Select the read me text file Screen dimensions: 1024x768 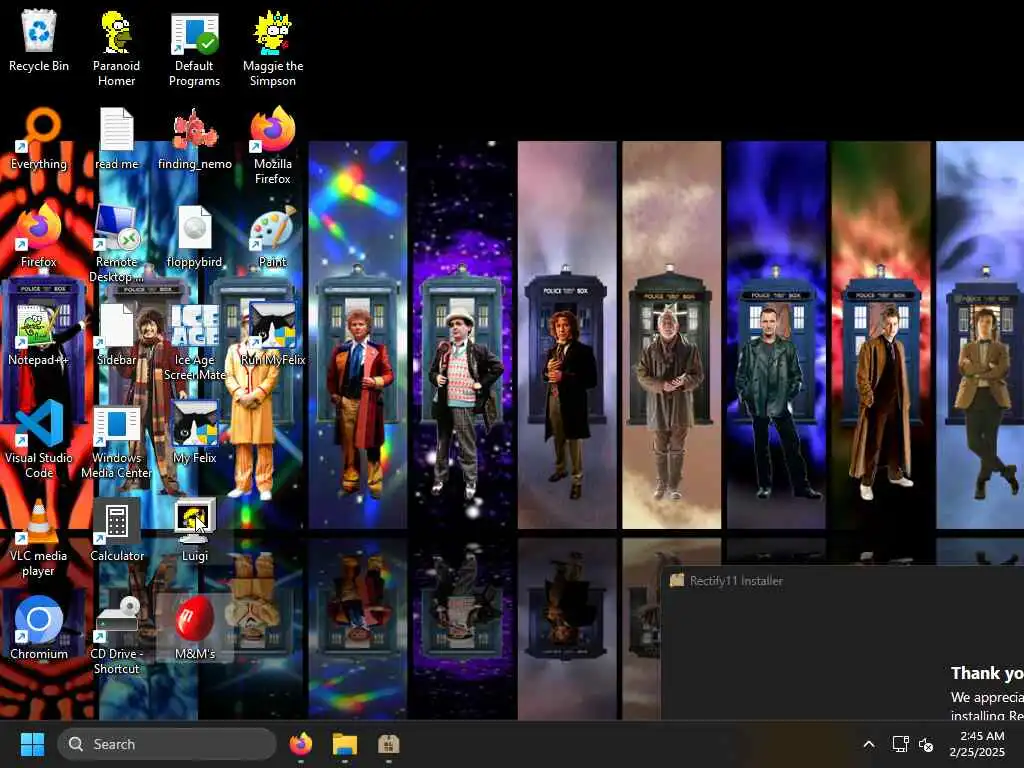coord(116,140)
